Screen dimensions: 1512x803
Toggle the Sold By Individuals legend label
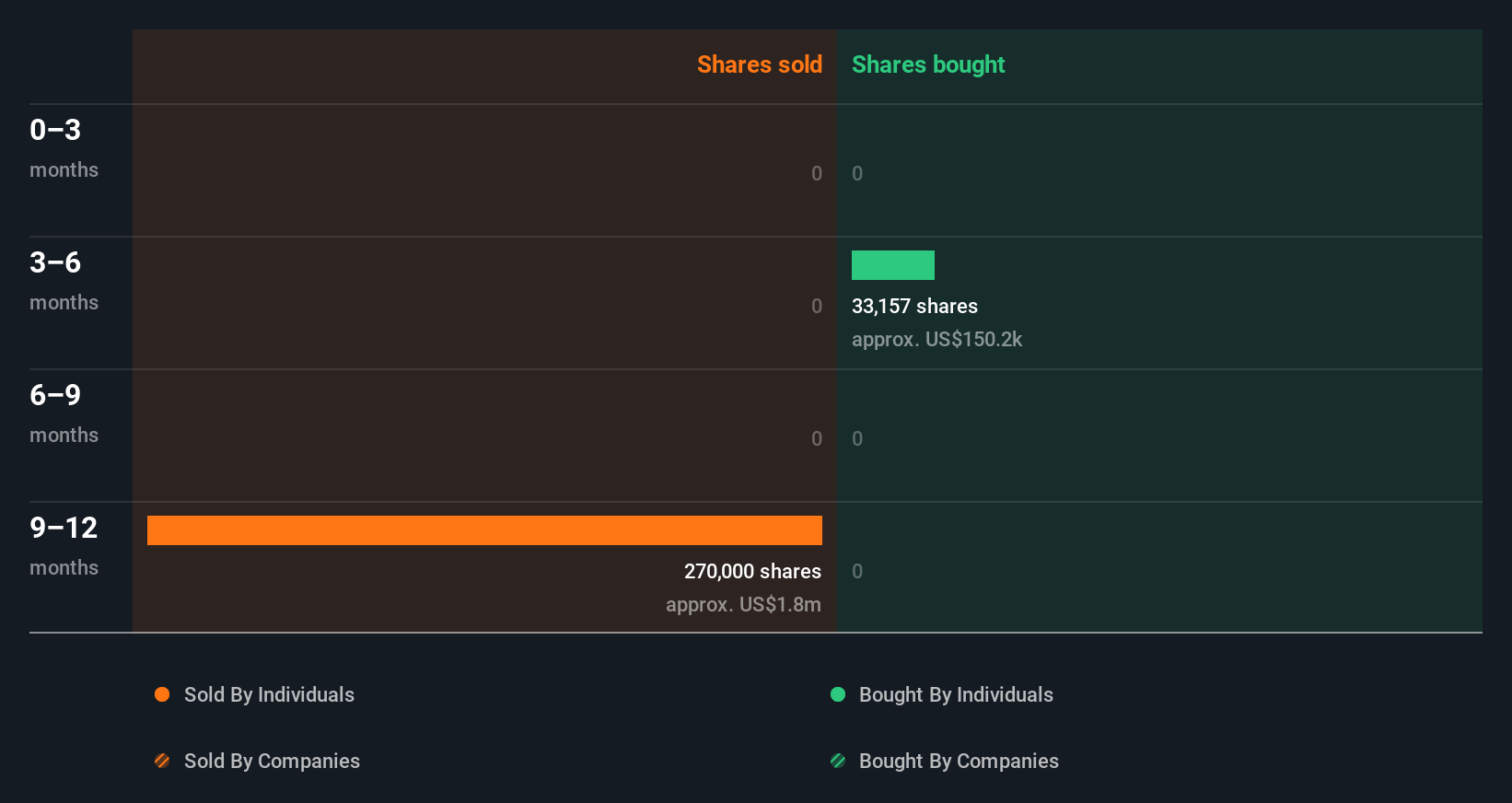[x=269, y=695]
